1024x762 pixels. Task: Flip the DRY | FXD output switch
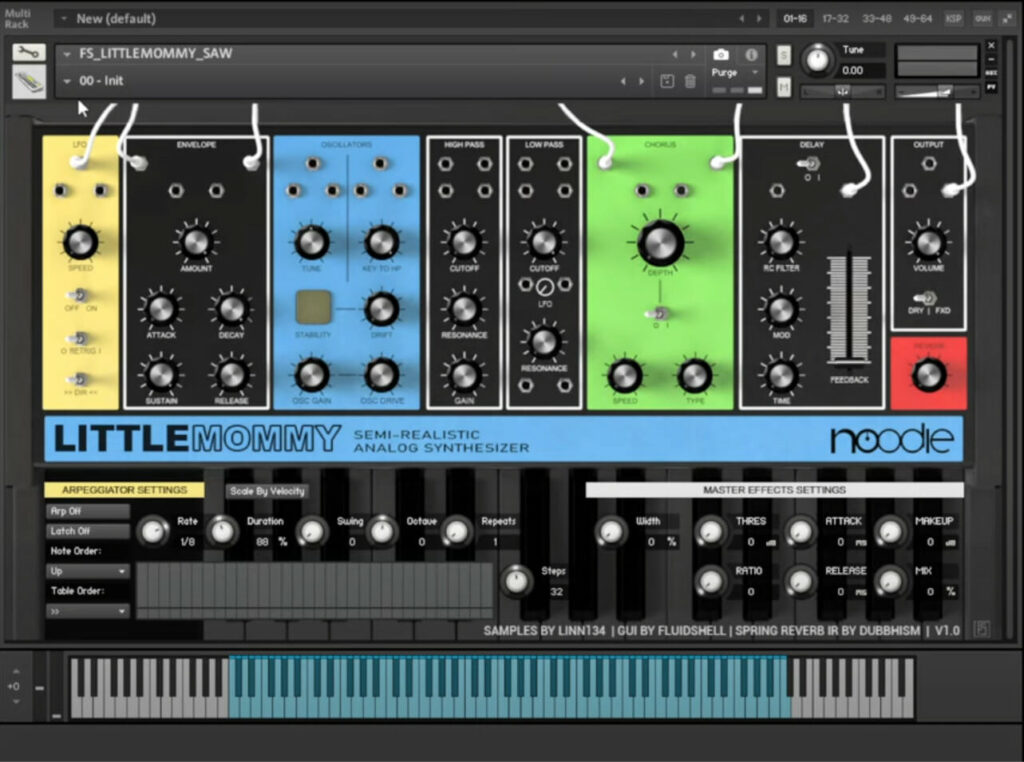click(928, 297)
